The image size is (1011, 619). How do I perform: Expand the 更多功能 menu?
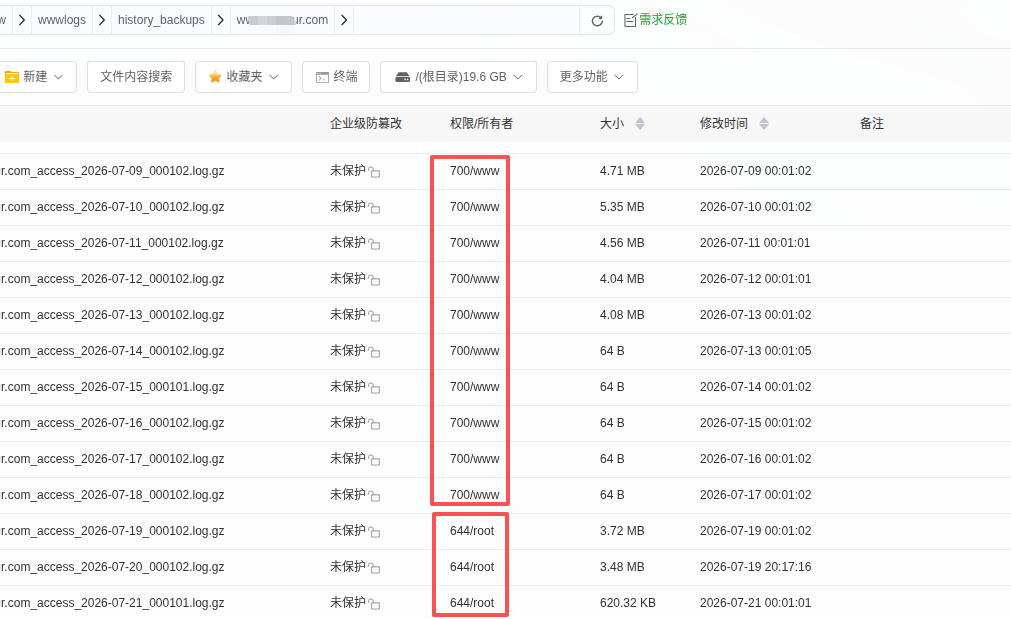point(592,77)
